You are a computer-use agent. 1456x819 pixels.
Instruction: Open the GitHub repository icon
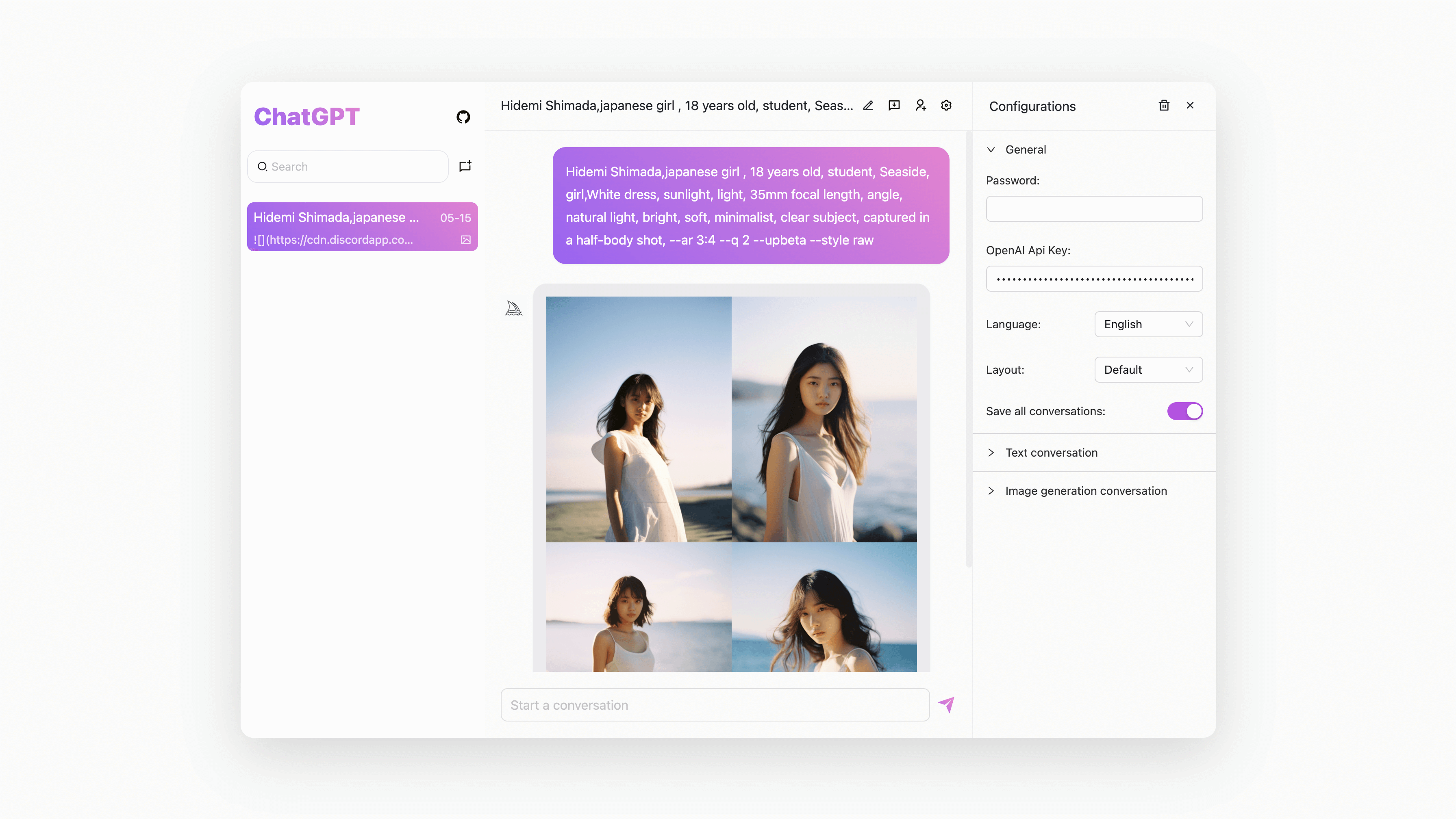tap(463, 117)
